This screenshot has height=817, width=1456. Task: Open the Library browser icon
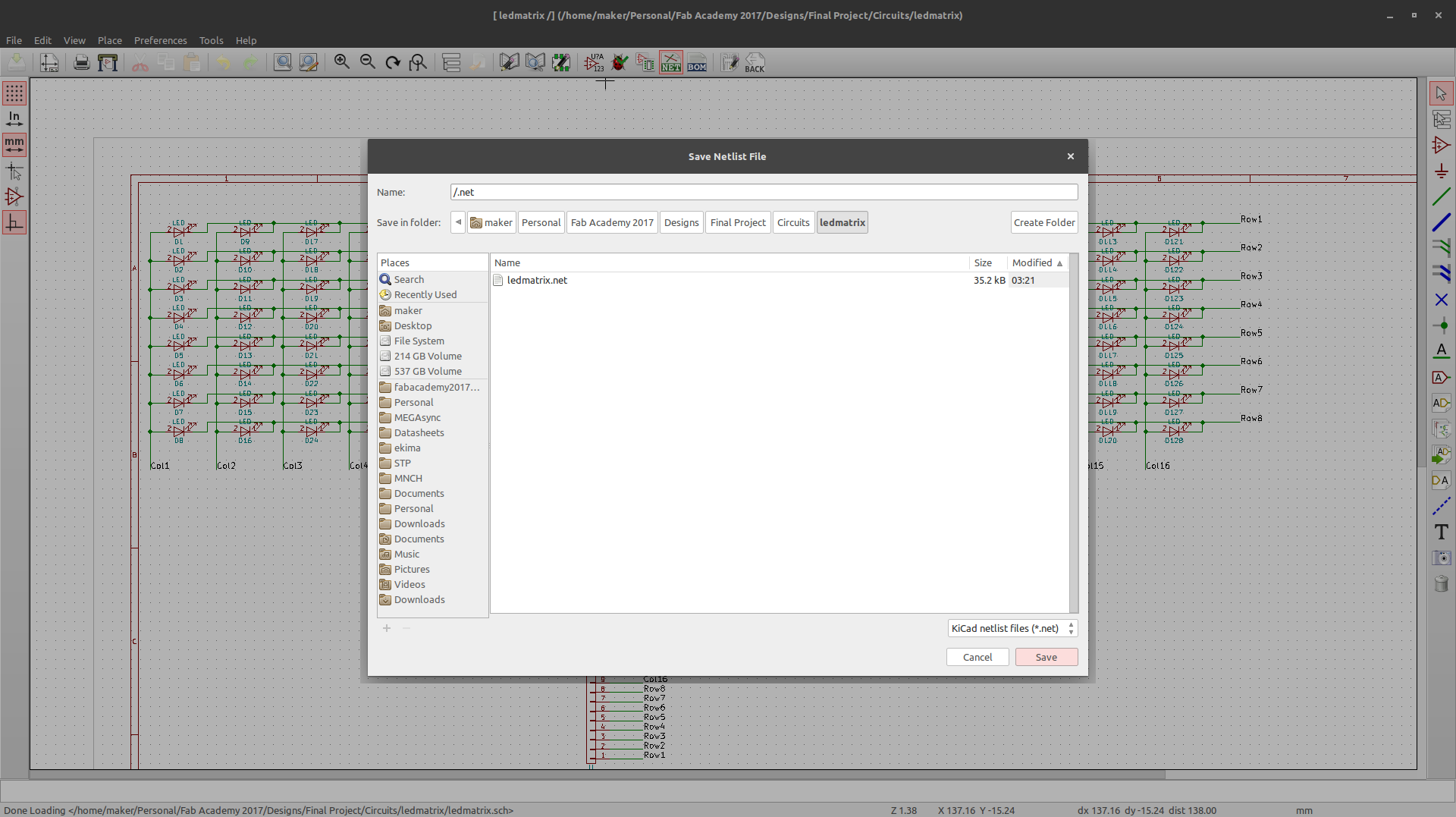click(535, 62)
